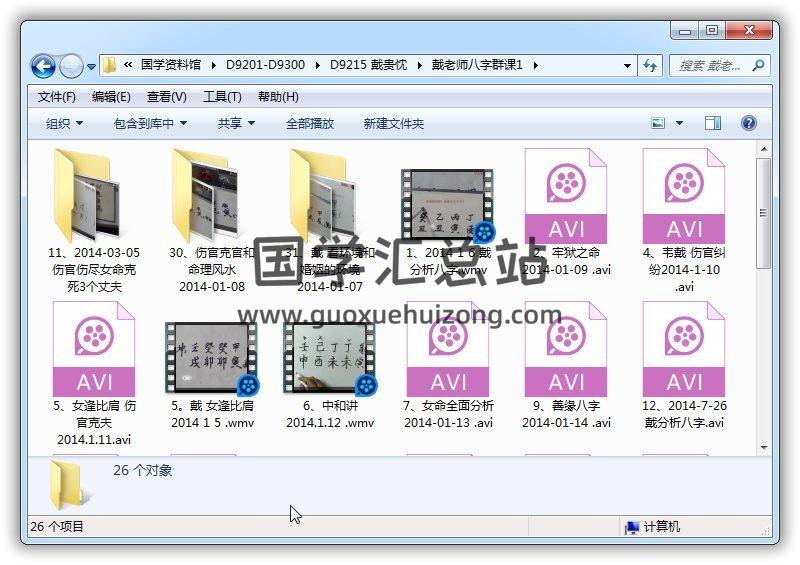Open the 工具(T) menu
The height and width of the screenshot is (565, 800).
[x=222, y=97]
